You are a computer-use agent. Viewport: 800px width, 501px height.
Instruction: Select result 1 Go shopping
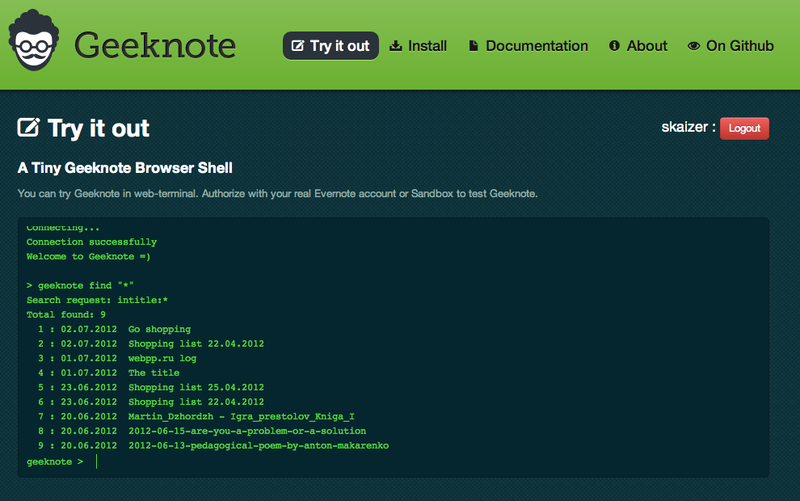coord(114,329)
